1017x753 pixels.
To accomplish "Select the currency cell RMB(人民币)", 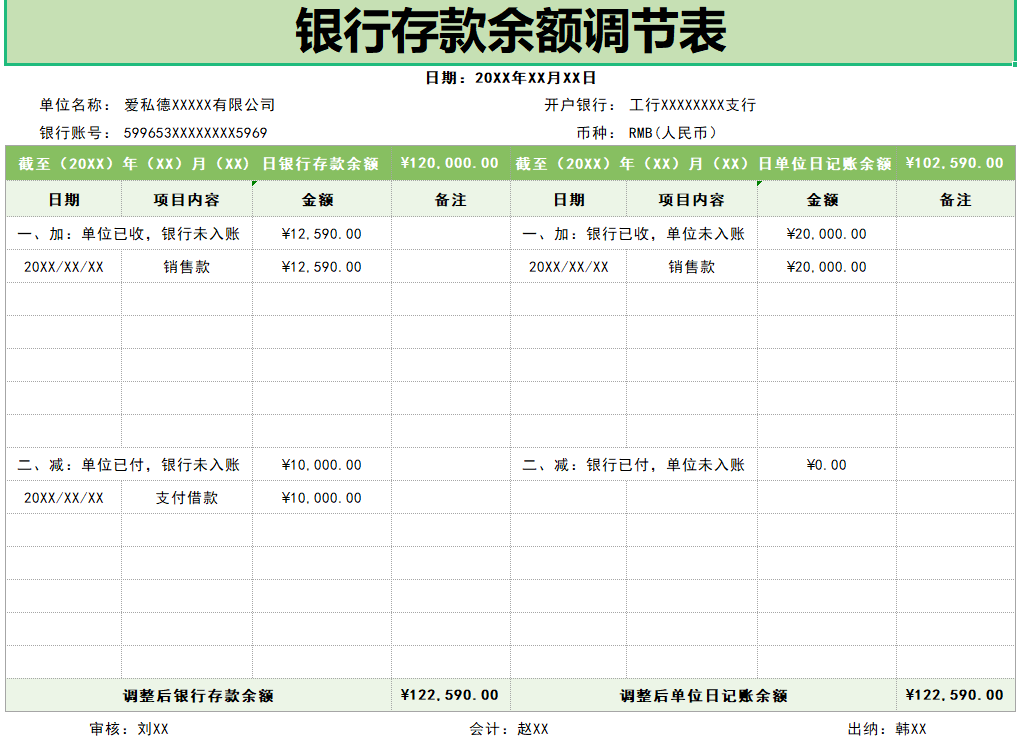I will [x=672, y=133].
